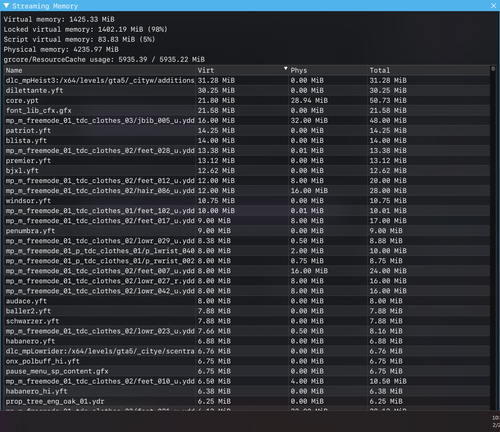
Task: Click the 31.28 MiB Virt value
Action: (x=216, y=80)
